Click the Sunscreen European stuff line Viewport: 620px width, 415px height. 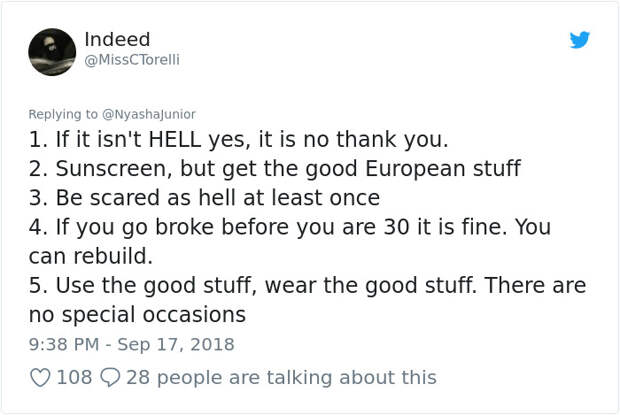click(275, 169)
